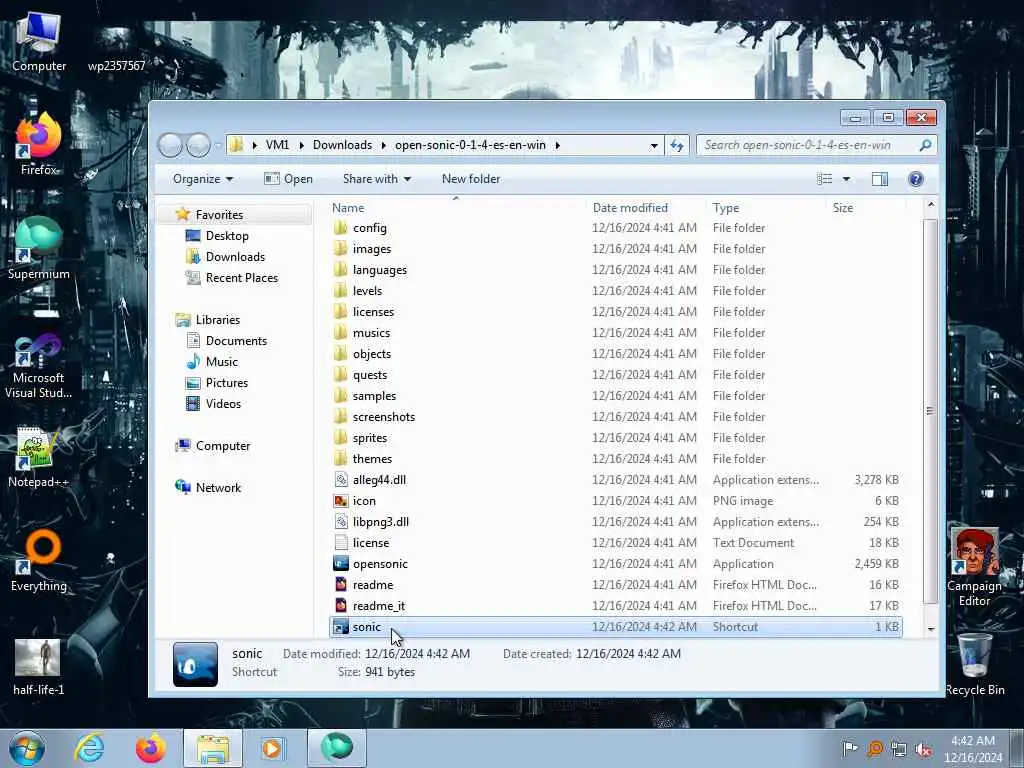Open Music library
The height and width of the screenshot is (768, 1024).
coord(221,361)
